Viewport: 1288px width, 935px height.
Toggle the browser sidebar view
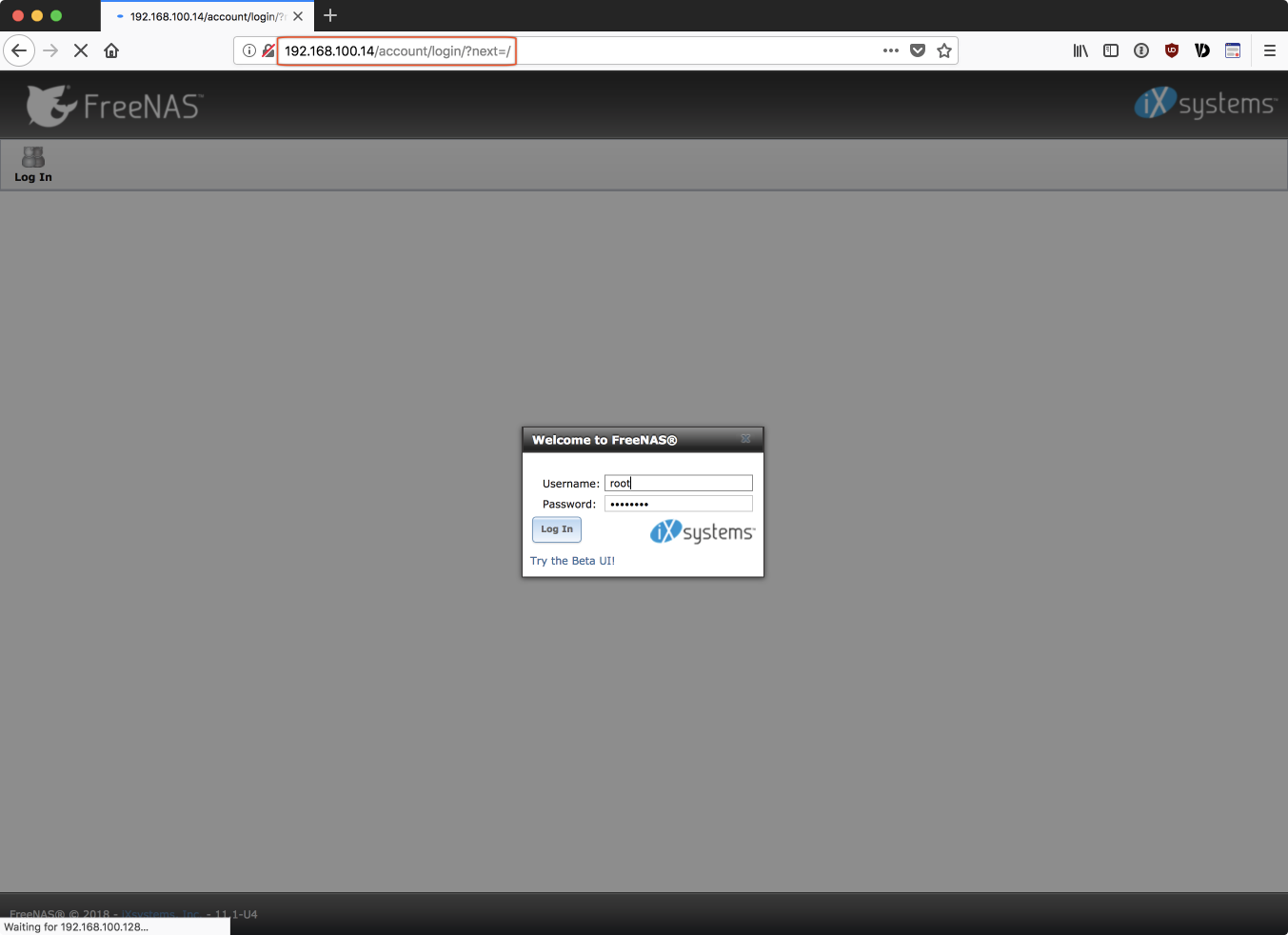point(1111,50)
